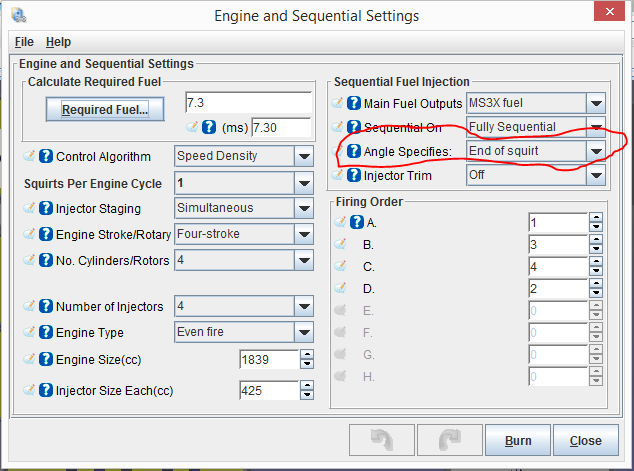Click the undo arrow button at bottom
Image resolution: width=634 pixels, height=471 pixels.
click(380, 440)
